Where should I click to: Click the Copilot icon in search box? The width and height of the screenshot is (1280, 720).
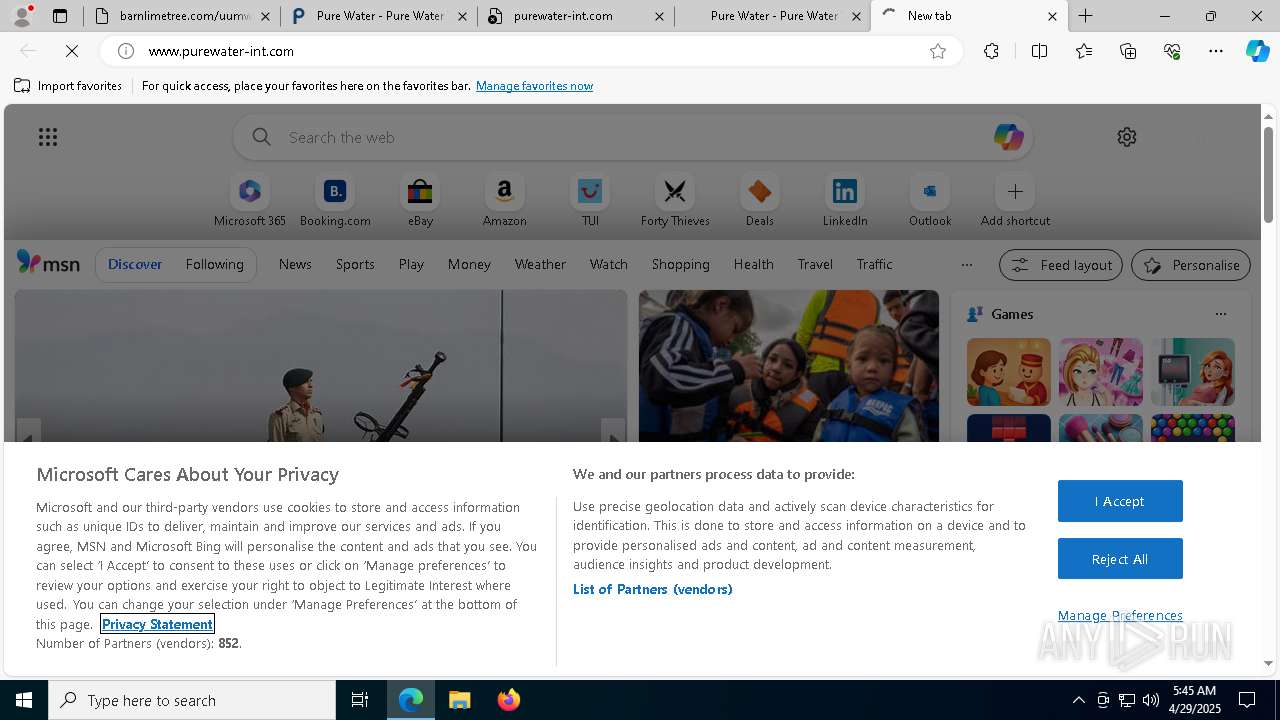tap(1008, 137)
